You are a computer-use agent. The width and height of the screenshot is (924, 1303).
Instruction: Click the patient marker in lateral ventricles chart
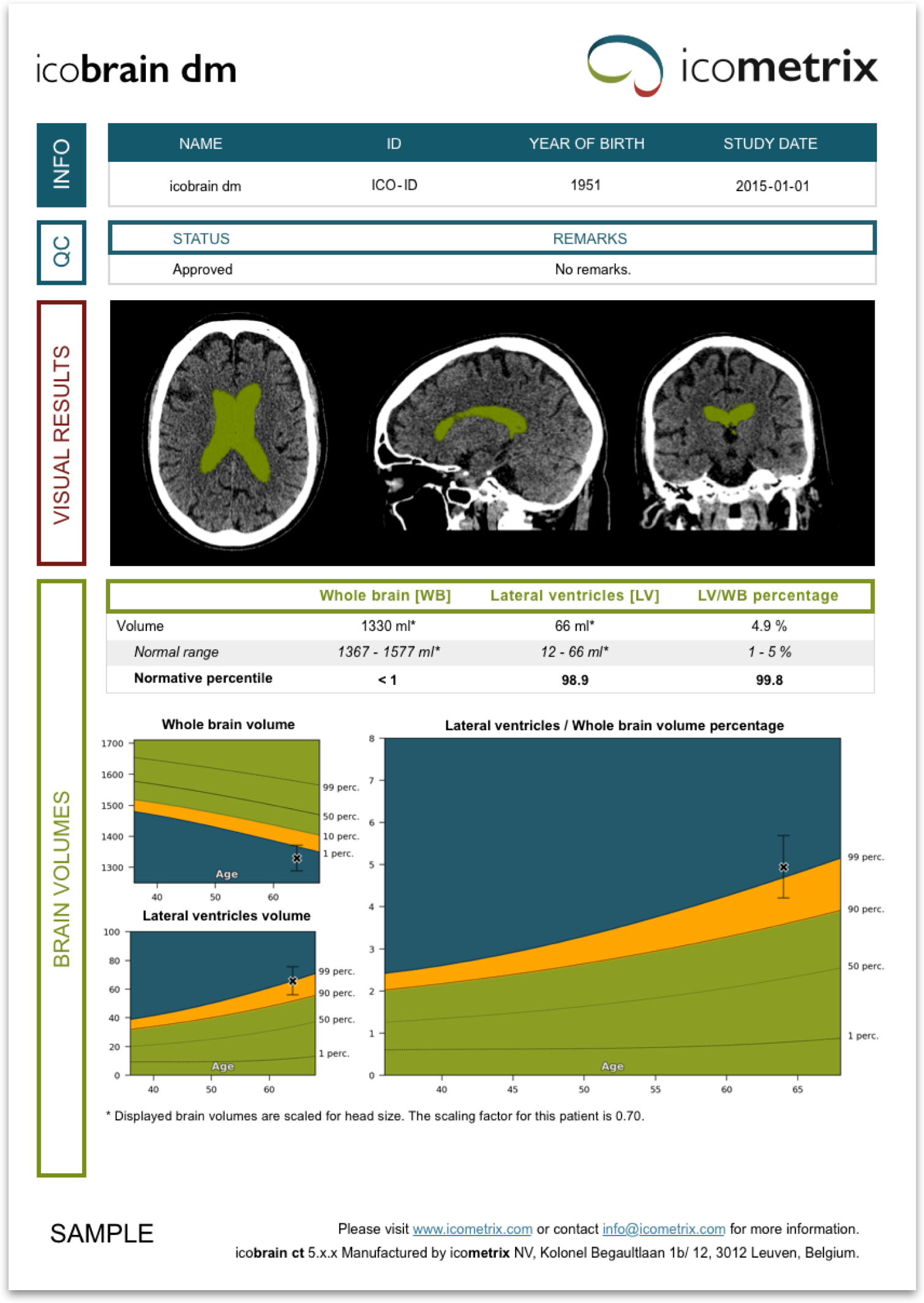(293, 981)
